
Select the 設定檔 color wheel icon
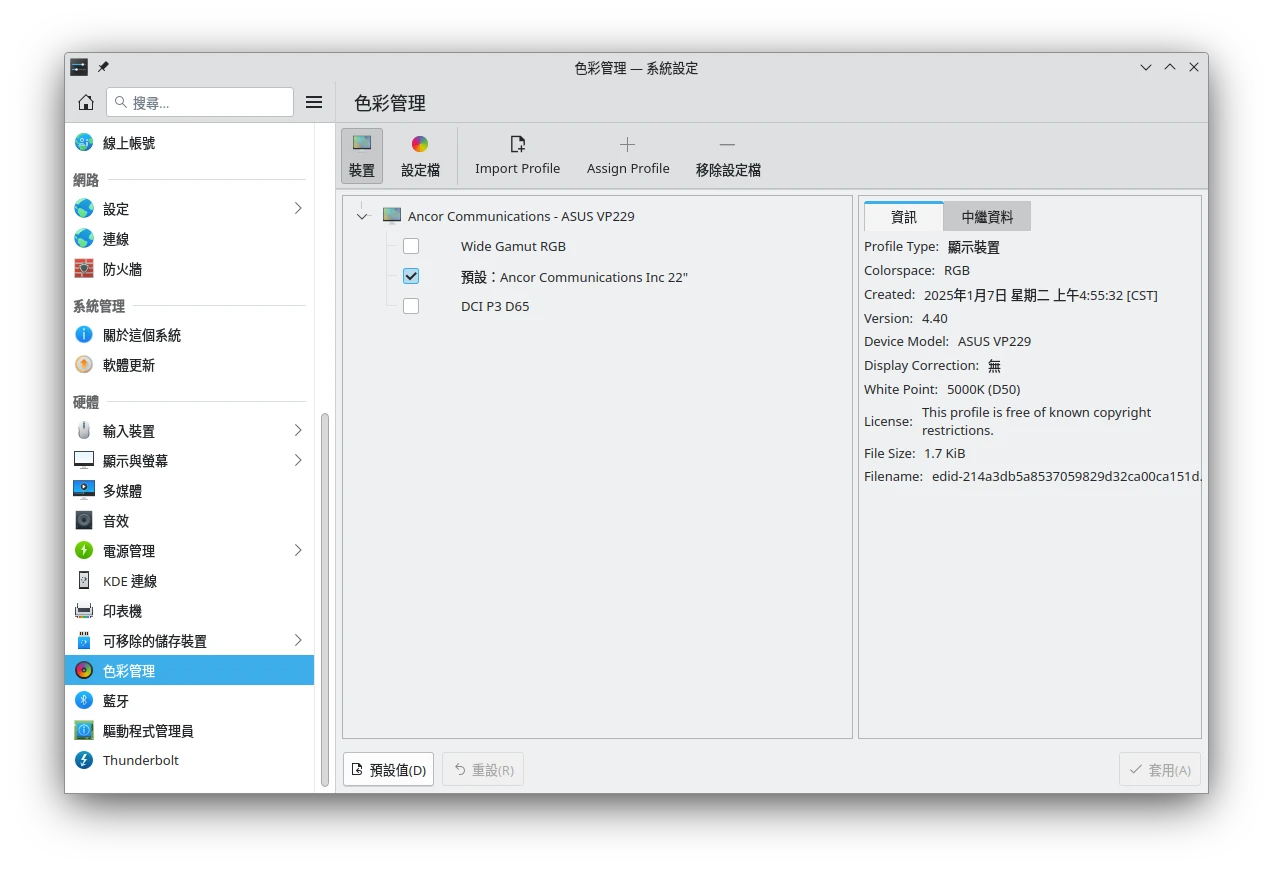point(420,145)
